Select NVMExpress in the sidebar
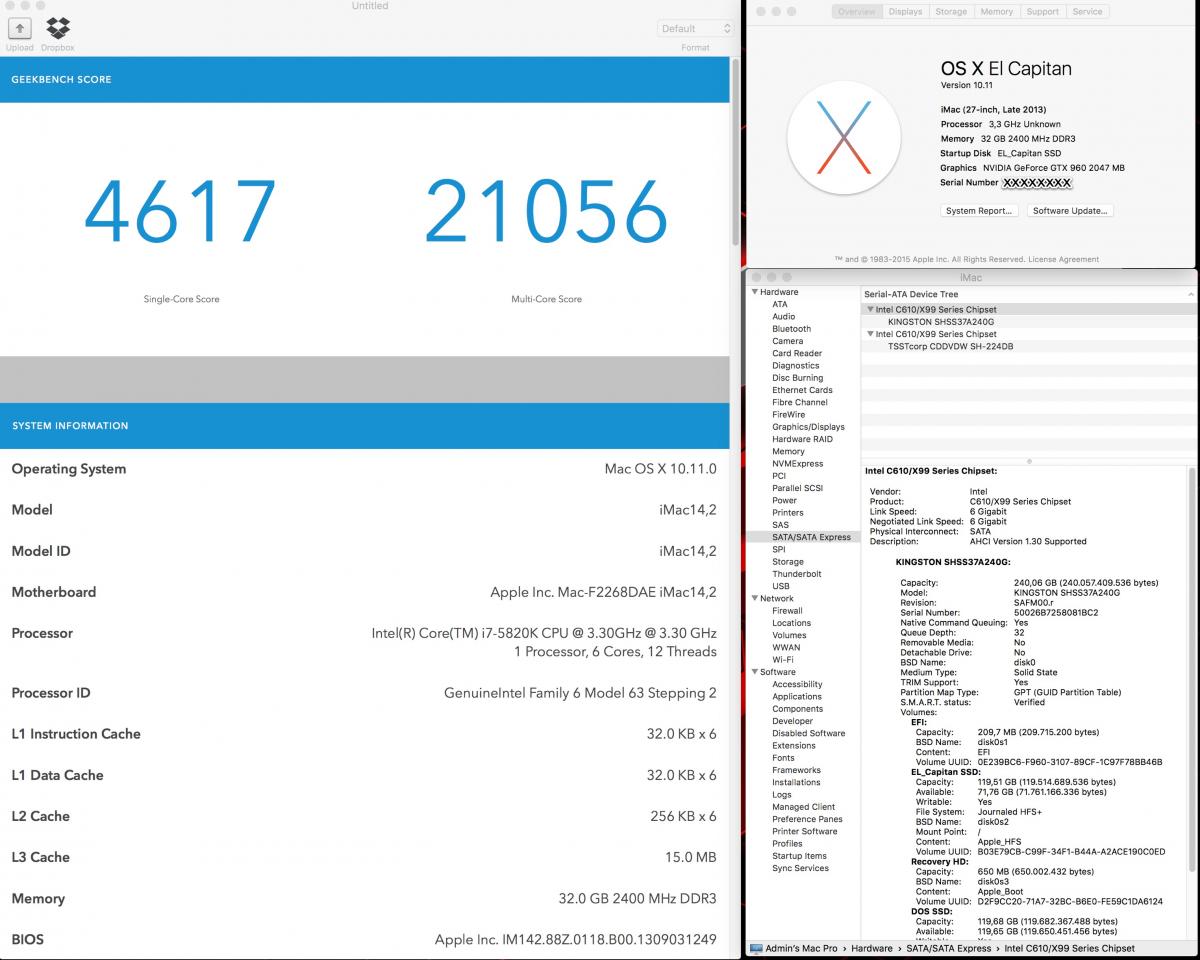This screenshot has height=960, width=1200. pos(798,464)
